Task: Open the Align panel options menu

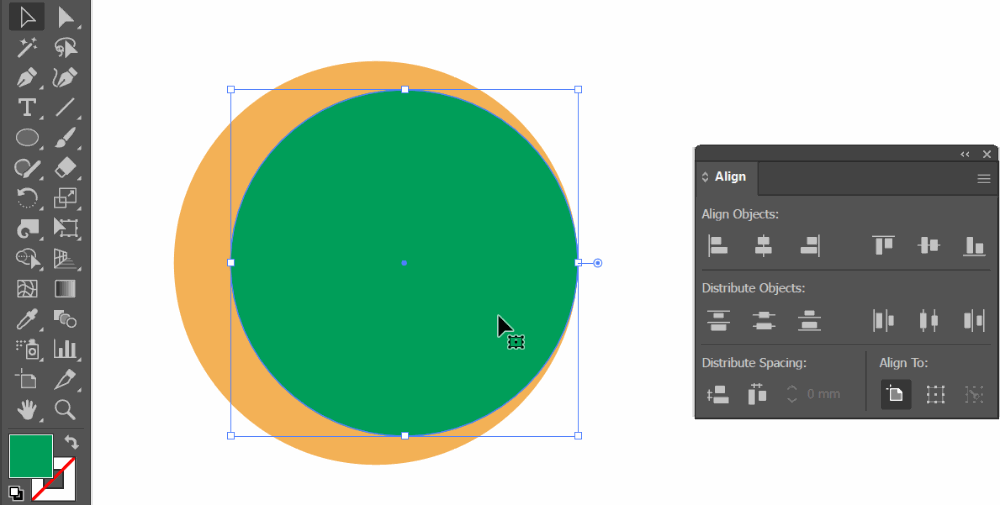Action: pos(984,179)
